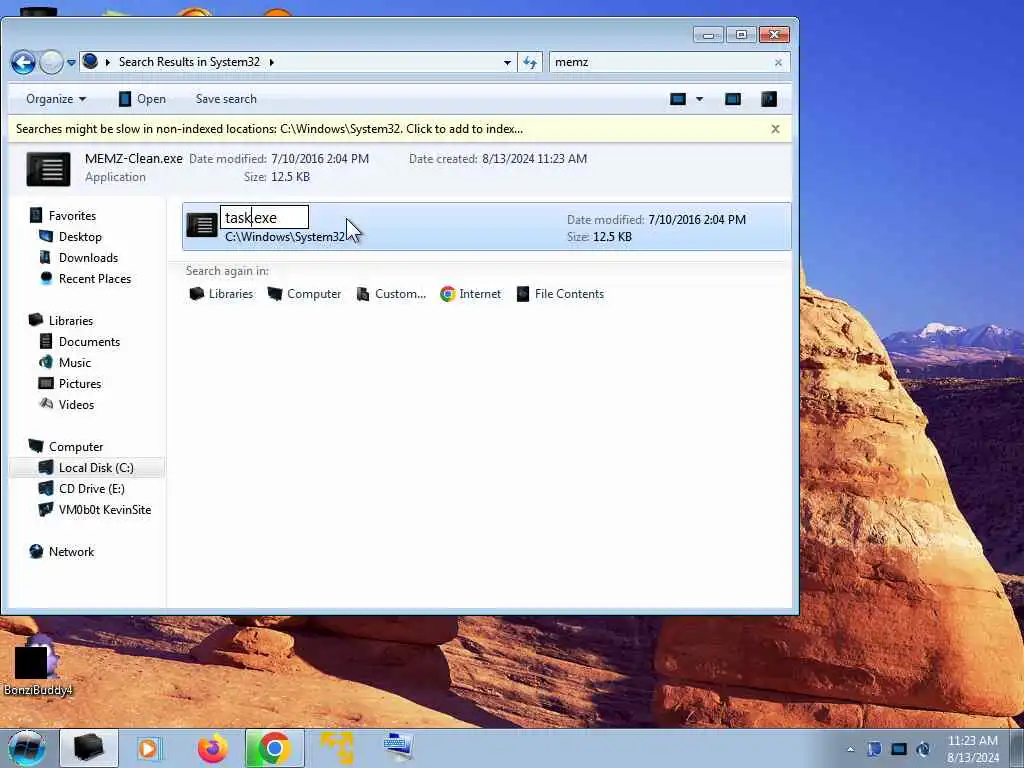Click the yellow pattern taskbar icon
This screenshot has width=1024, height=768.
point(337,748)
